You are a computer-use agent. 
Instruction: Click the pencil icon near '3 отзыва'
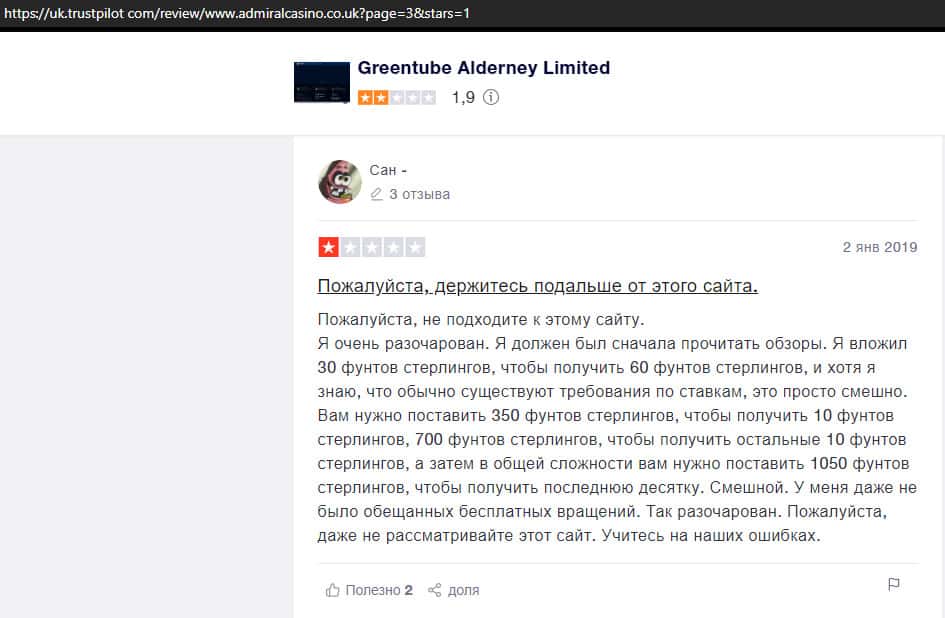pyautogui.click(x=376, y=194)
